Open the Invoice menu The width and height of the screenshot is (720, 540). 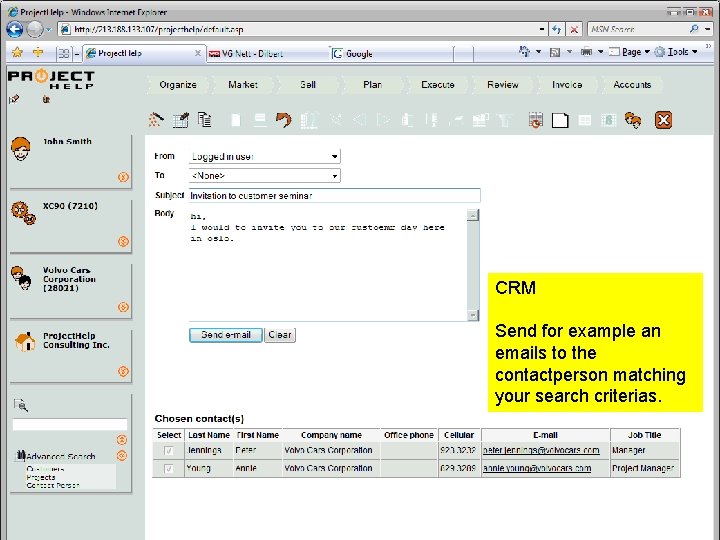point(567,85)
